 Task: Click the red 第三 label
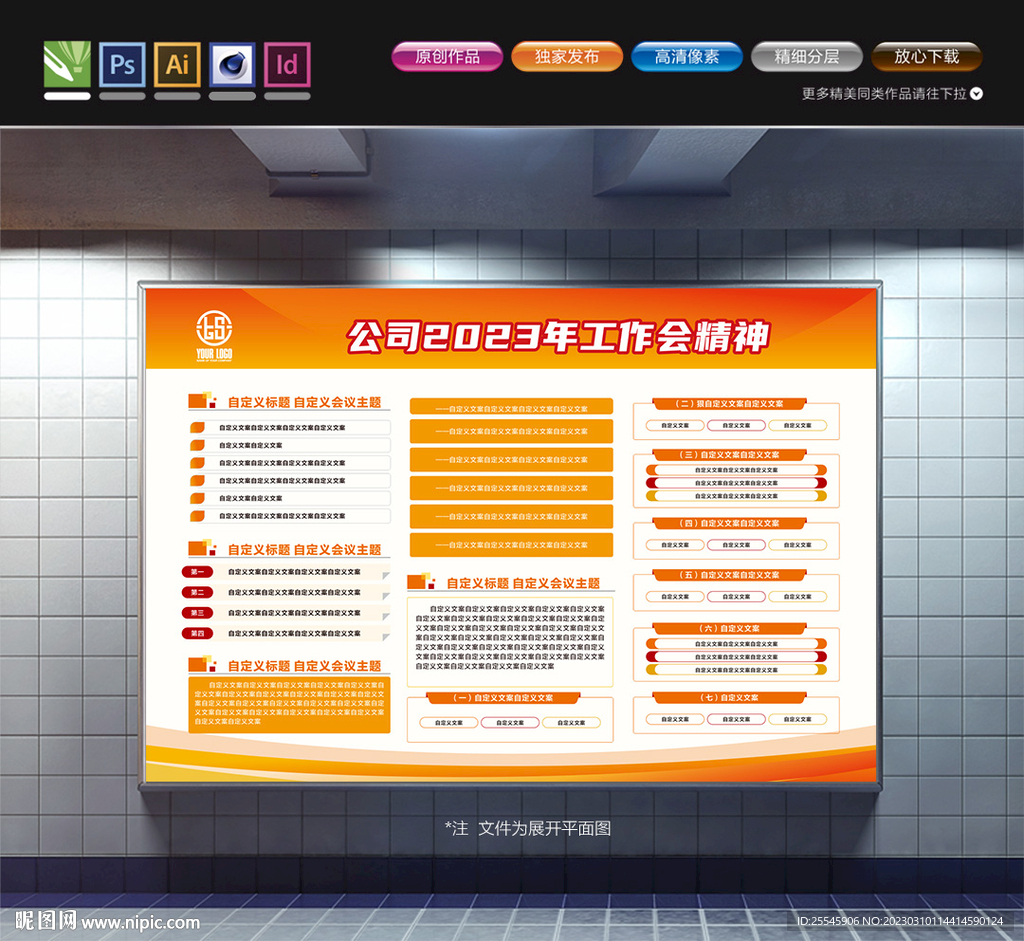(x=197, y=613)
